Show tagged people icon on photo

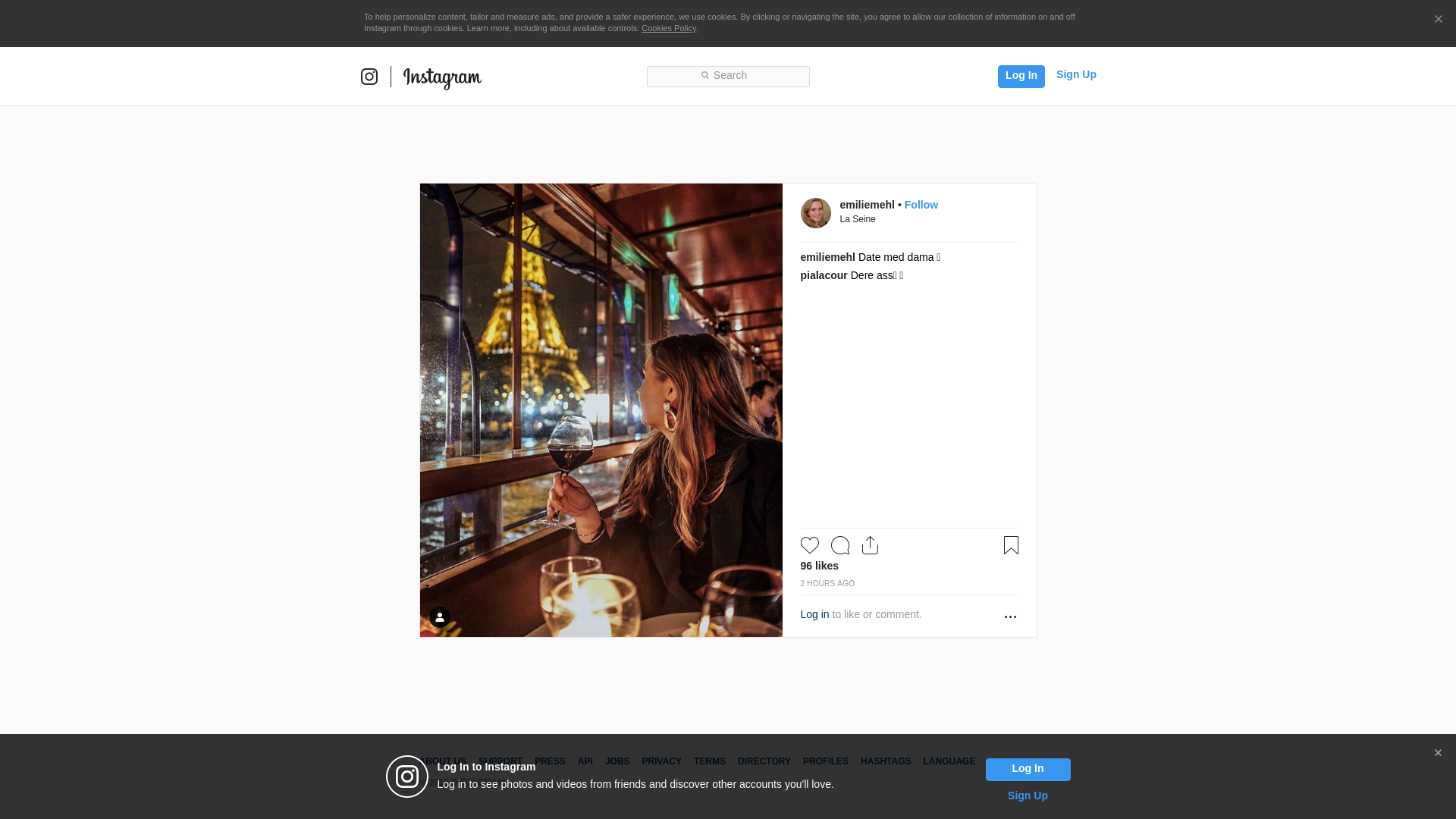tap(440, 617)
